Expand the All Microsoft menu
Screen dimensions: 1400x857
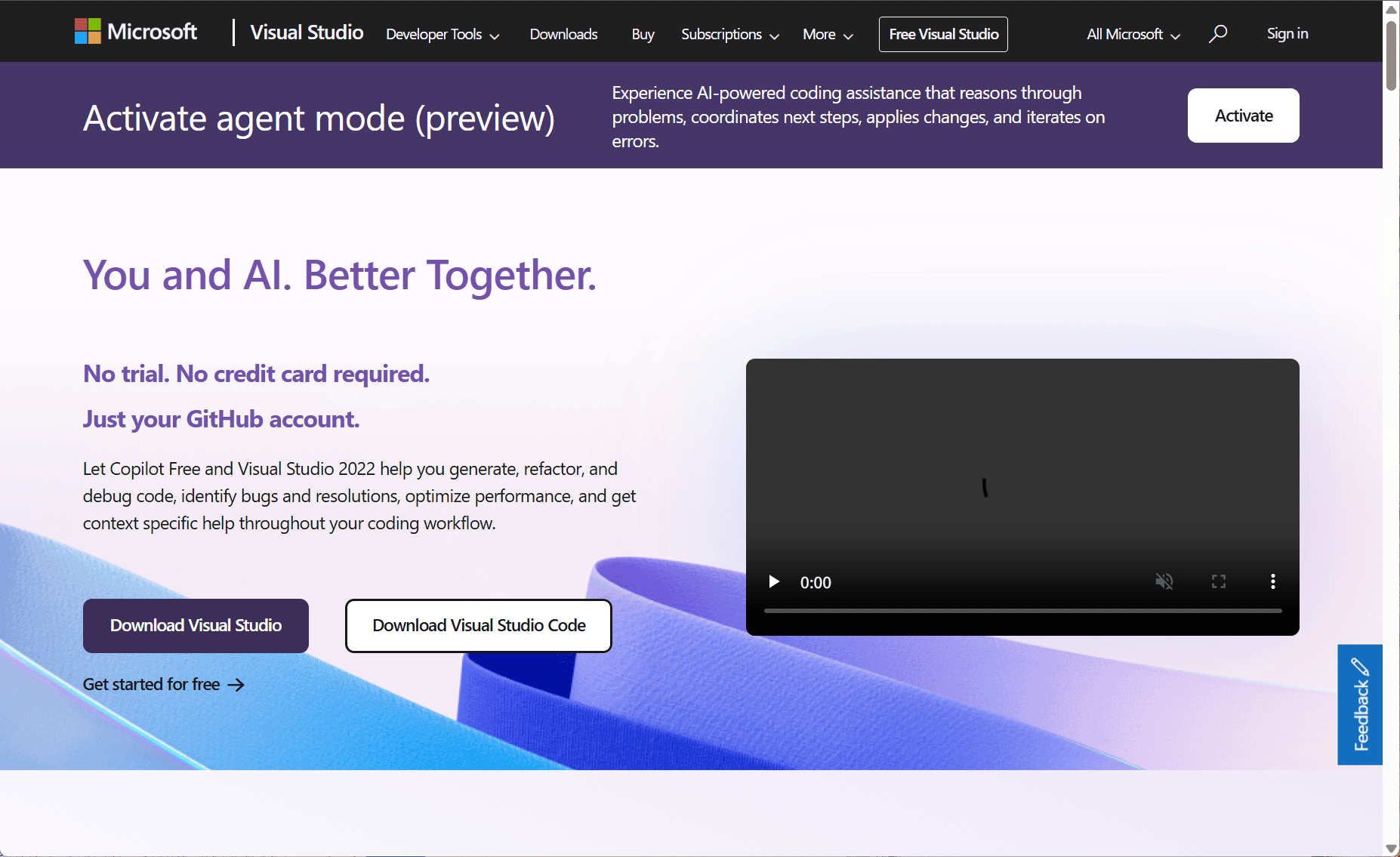(x=1131, y=34)
